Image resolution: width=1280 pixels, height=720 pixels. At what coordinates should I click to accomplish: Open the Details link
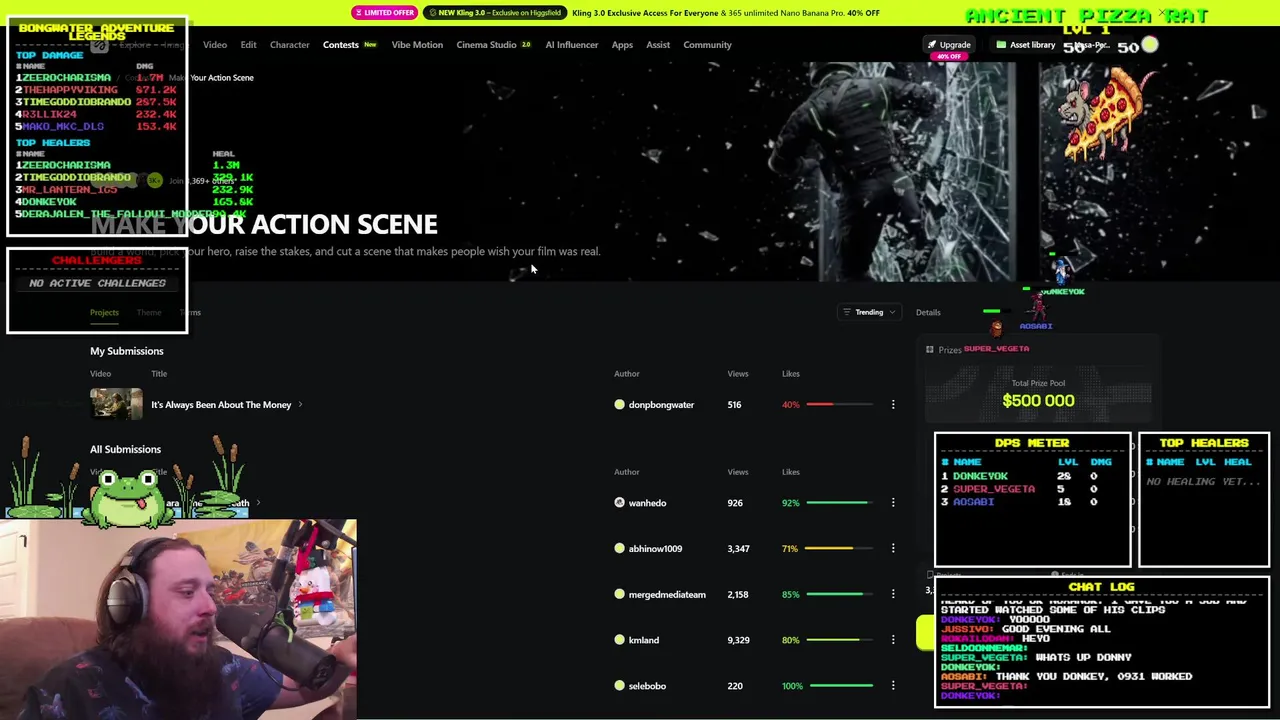(x=928, y=312)
